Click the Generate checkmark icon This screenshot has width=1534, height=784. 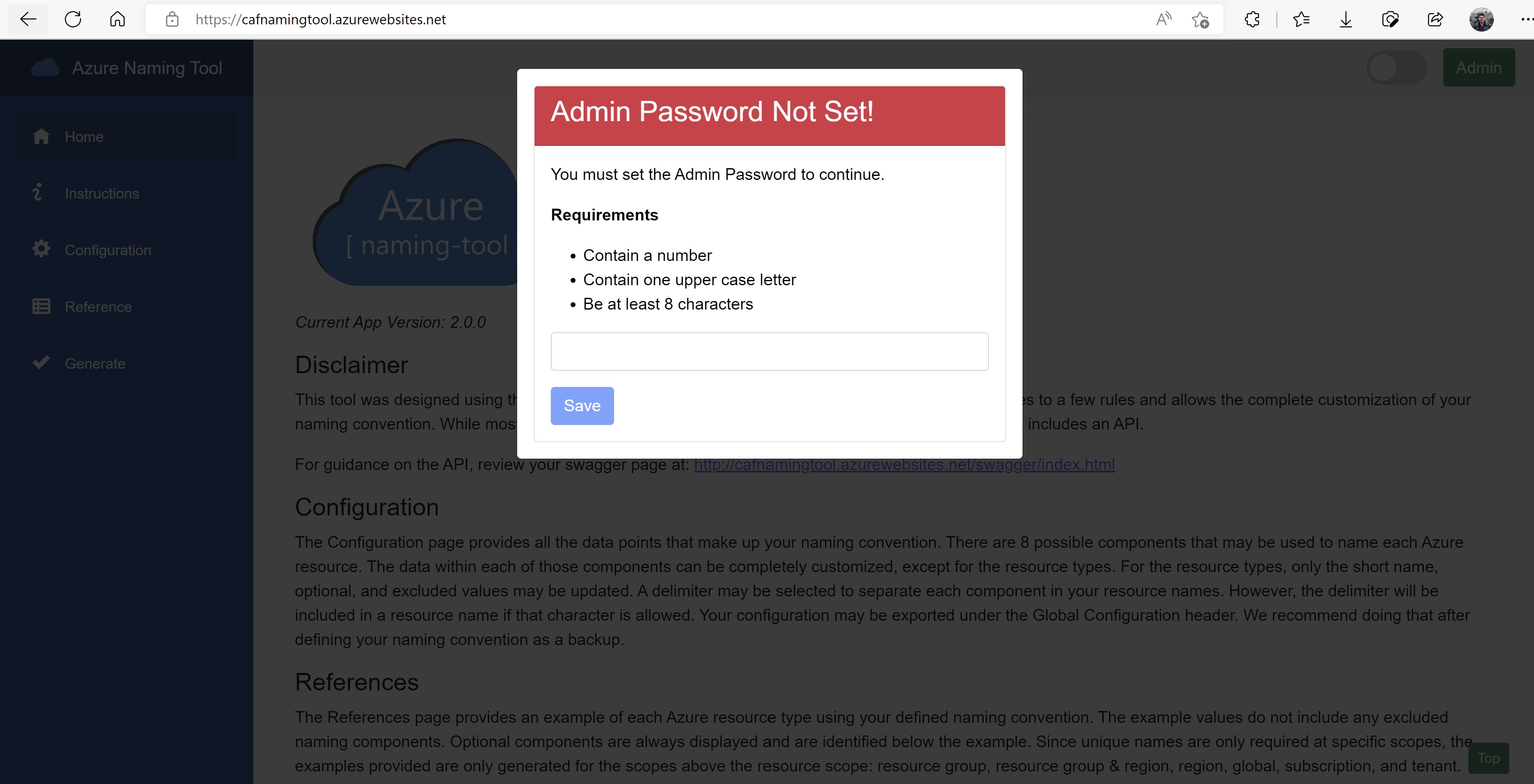pos(40,362)
